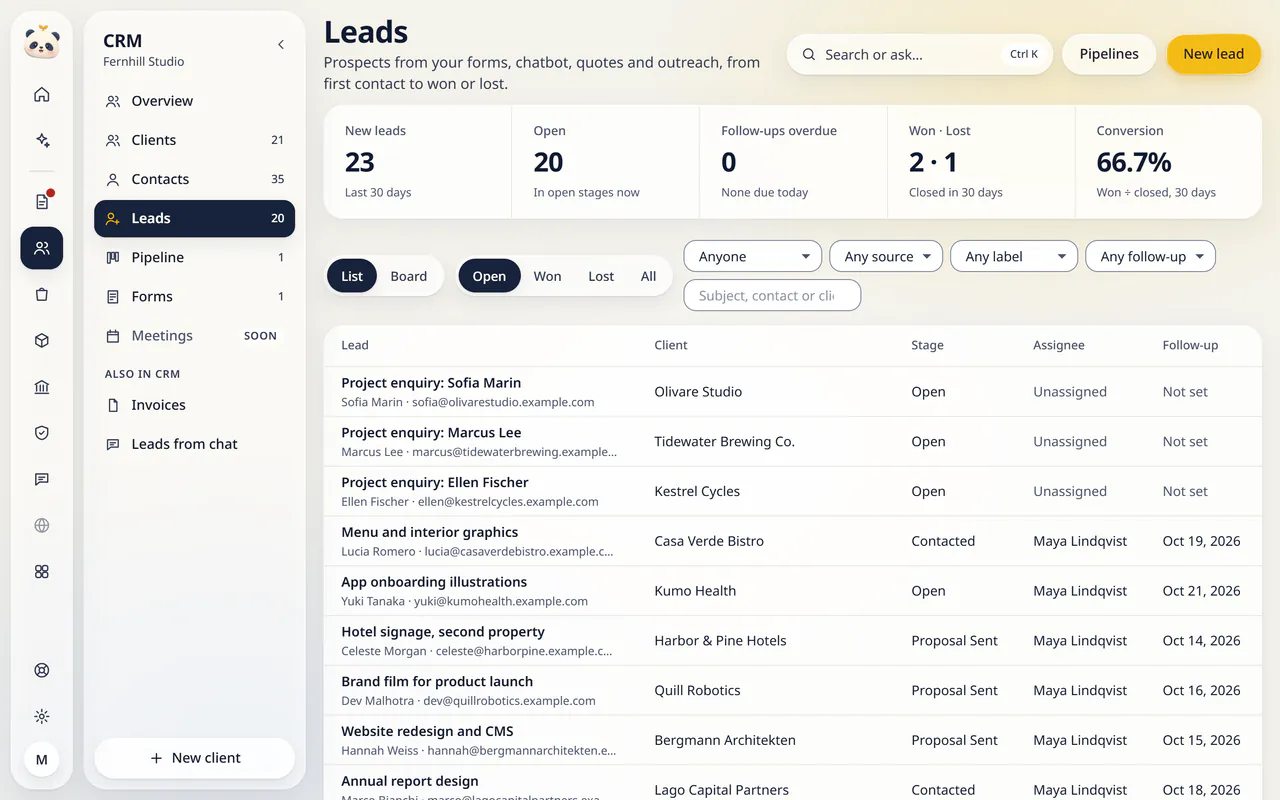Click the New lead button
Image resolution: width=1280 pixels, height=800 pixels.
(1214, 54)
